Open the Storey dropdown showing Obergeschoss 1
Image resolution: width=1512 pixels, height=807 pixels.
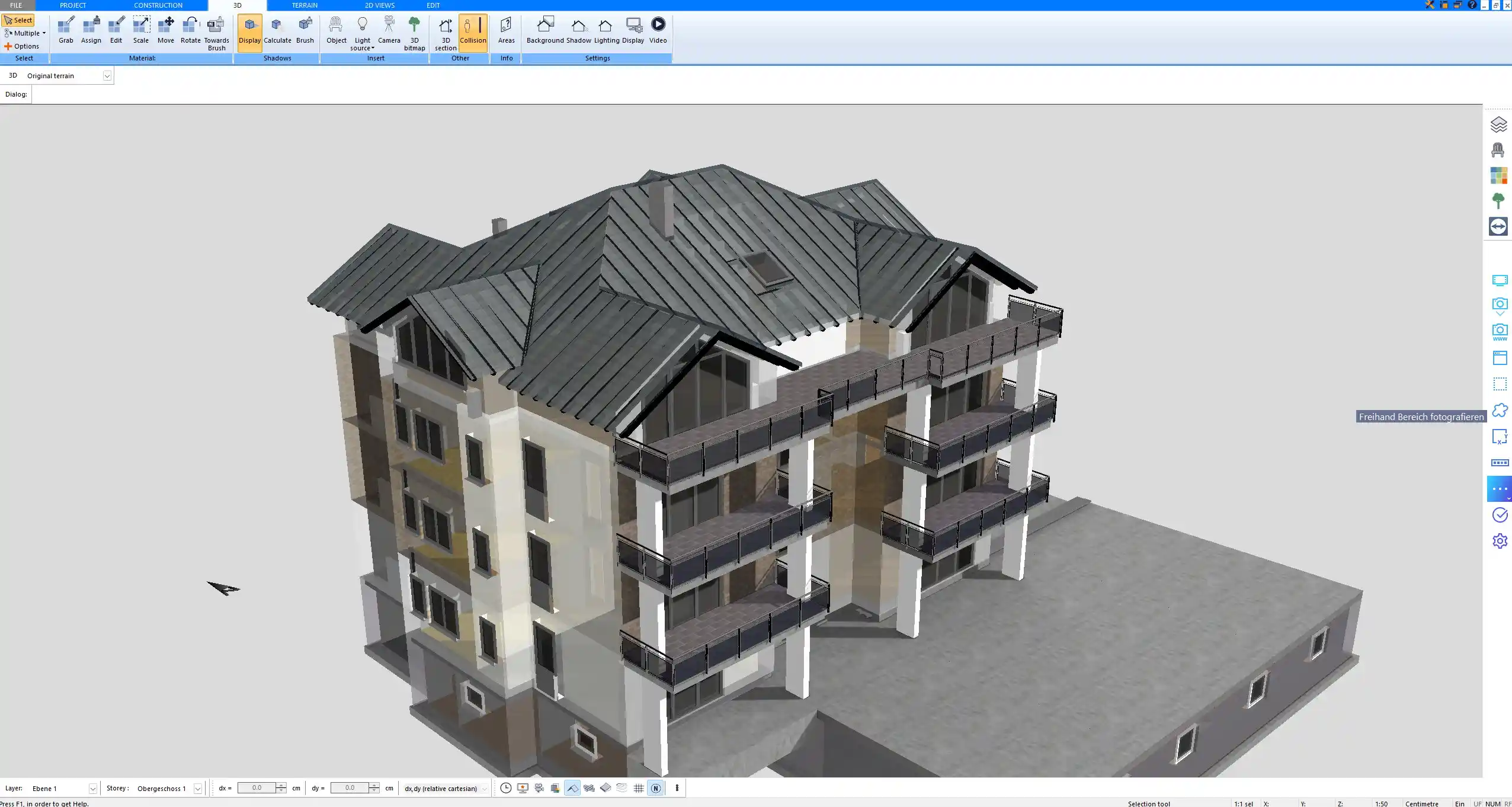198,788
